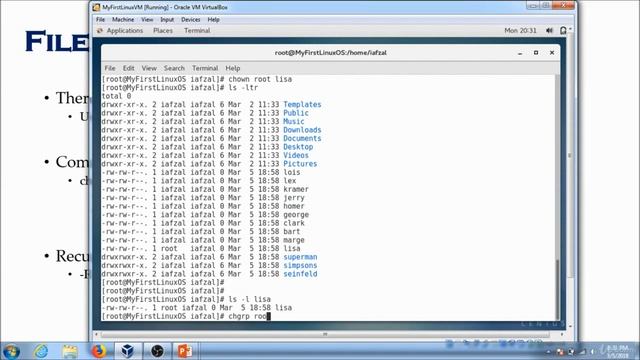Click the Documents directory entry

(302, 138)
